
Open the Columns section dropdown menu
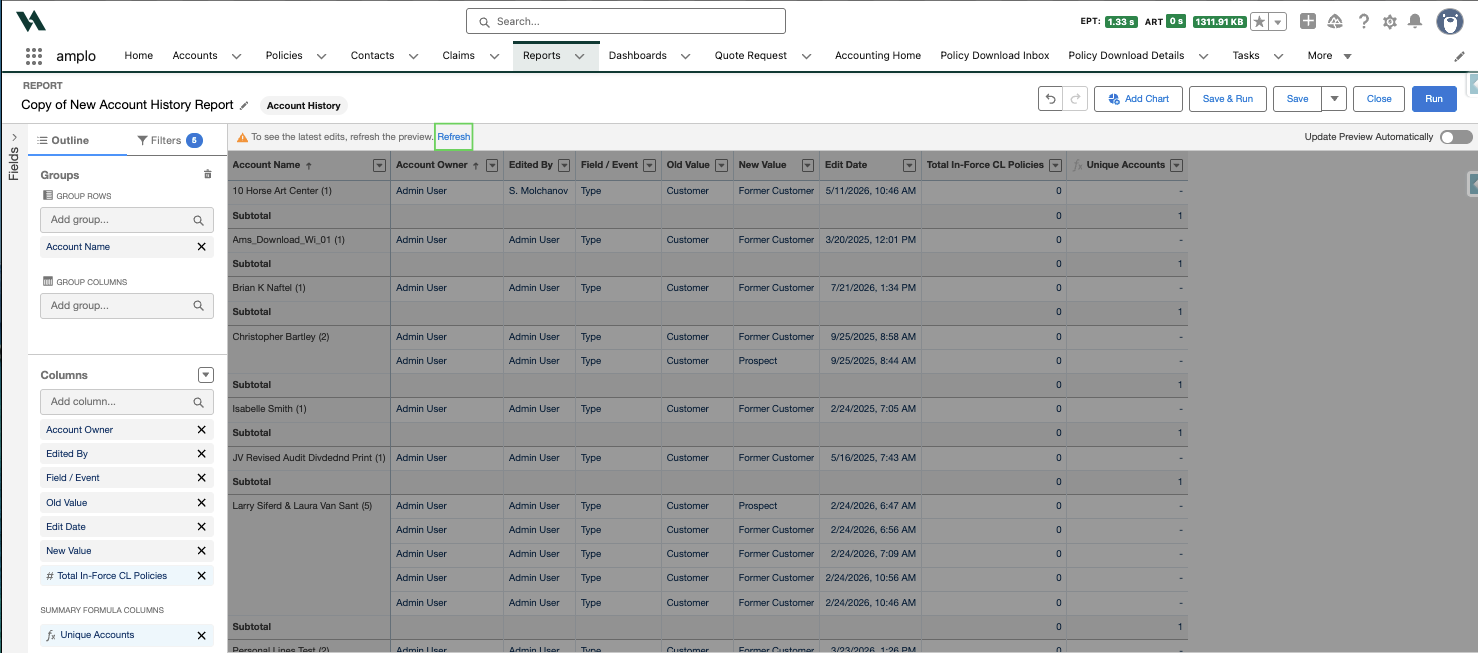point(206,375)
